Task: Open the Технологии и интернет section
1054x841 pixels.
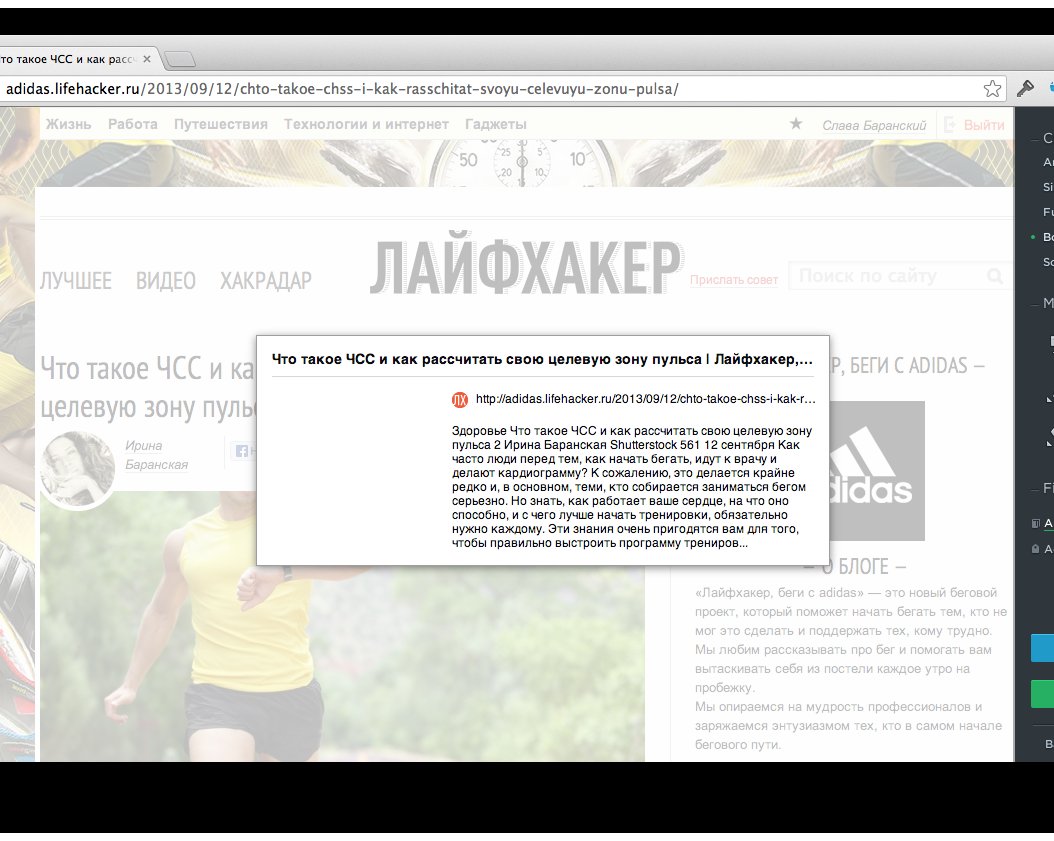Action: click(x=366, y=124)
